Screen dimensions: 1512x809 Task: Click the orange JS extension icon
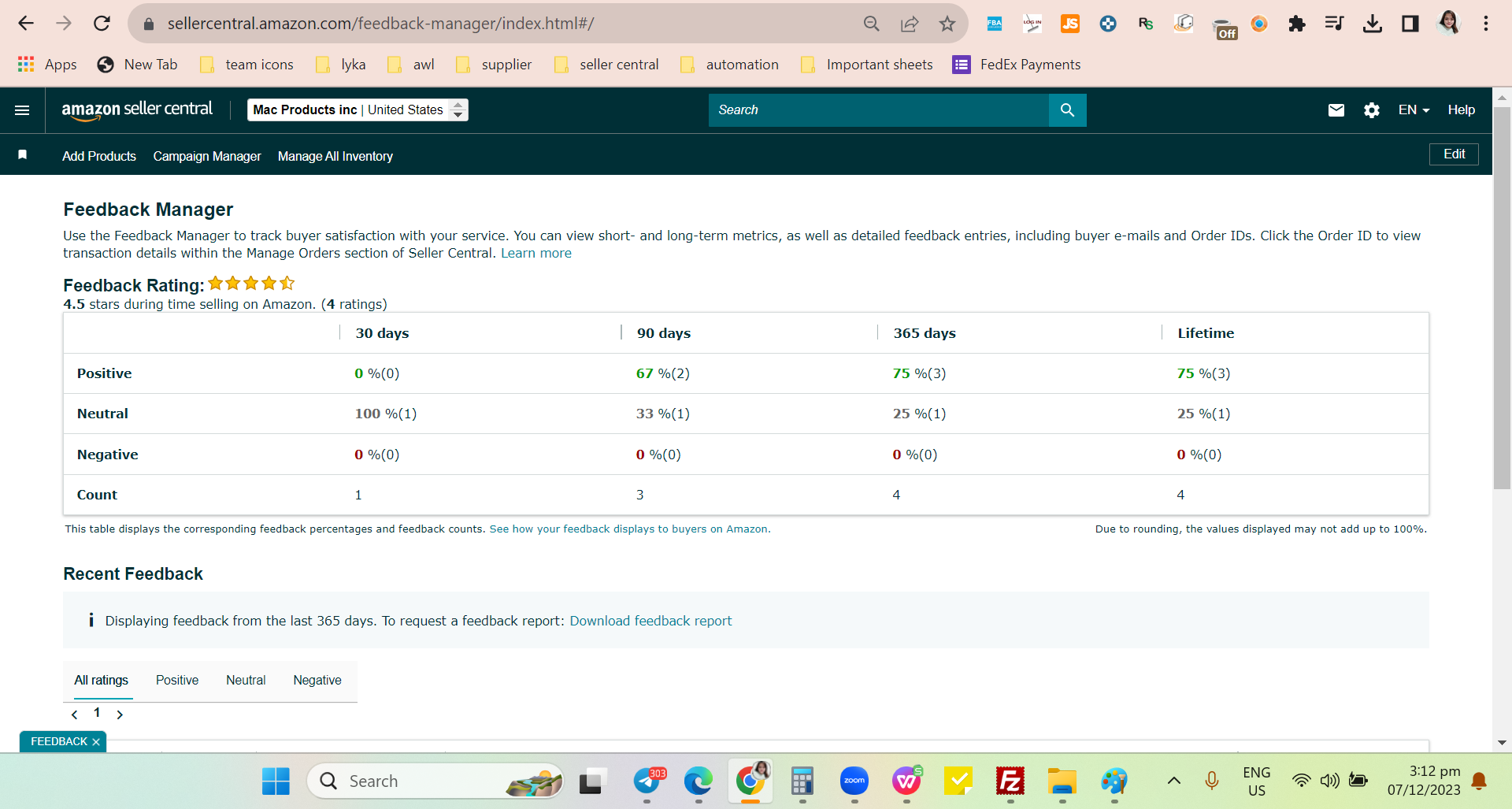[1070, 24]
